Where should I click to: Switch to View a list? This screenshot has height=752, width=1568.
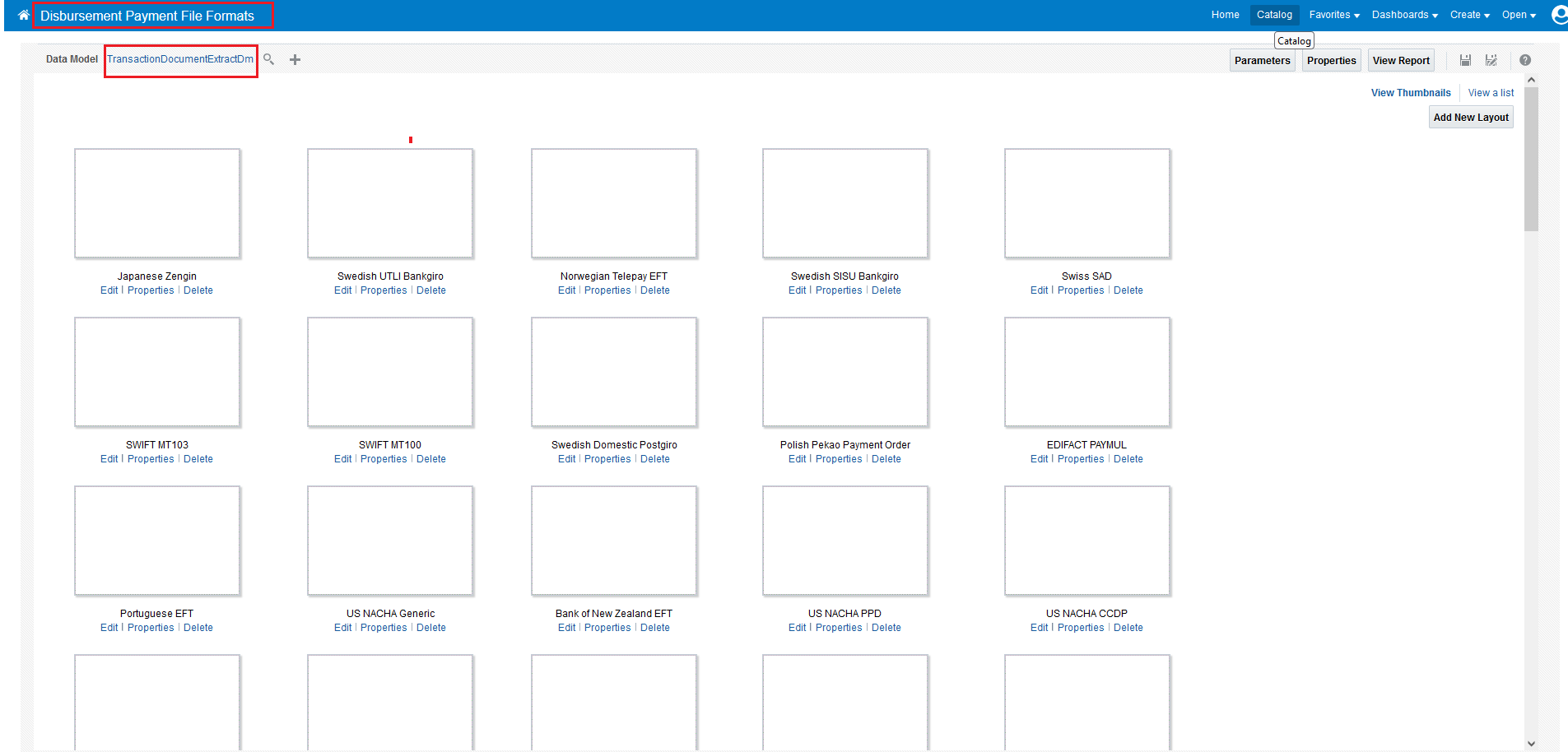(1491, 93)
